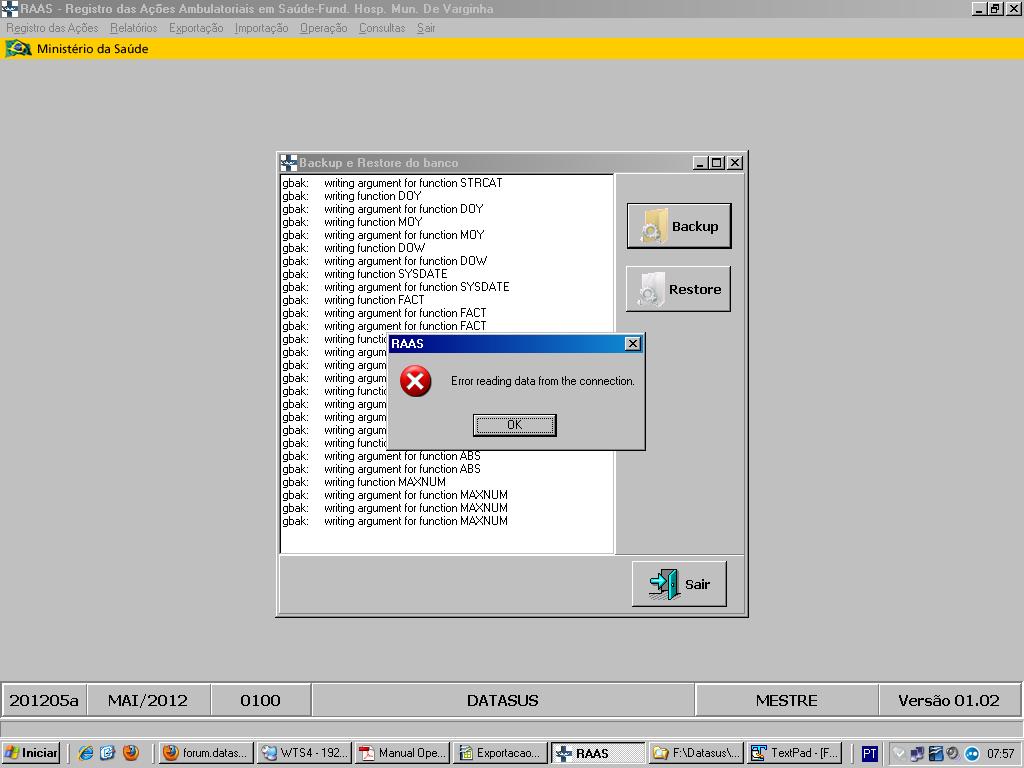Maximize the Backup e Restore do banco window
Screen dimensions: 1024x768
[717, 163]
